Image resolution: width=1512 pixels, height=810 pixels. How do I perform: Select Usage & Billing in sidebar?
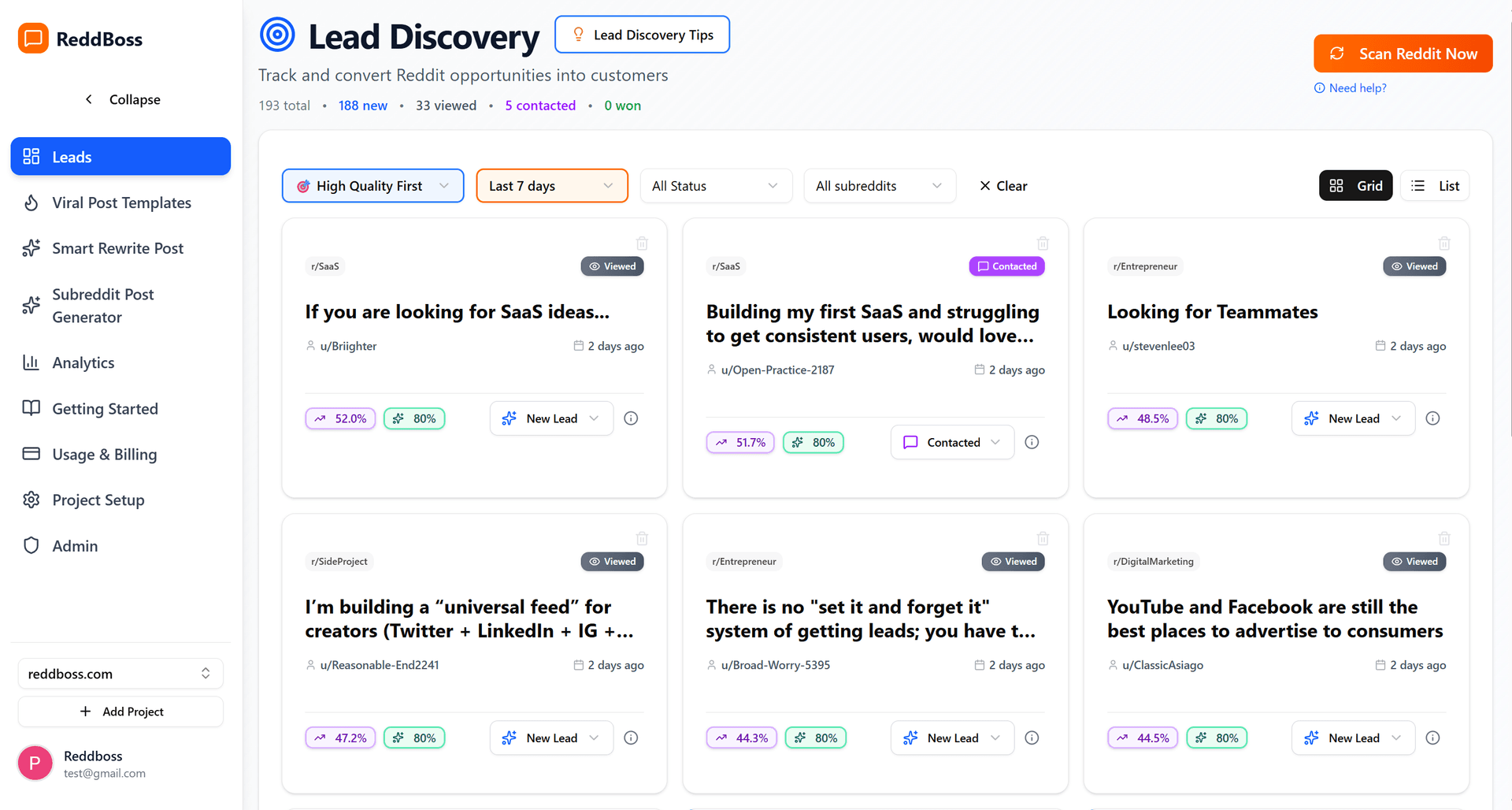tap(104, 454)
